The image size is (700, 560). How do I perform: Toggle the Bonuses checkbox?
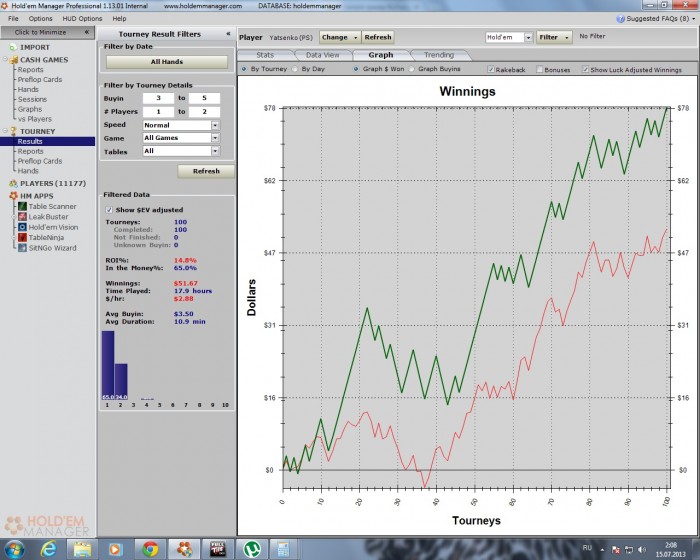pos(539,69)
